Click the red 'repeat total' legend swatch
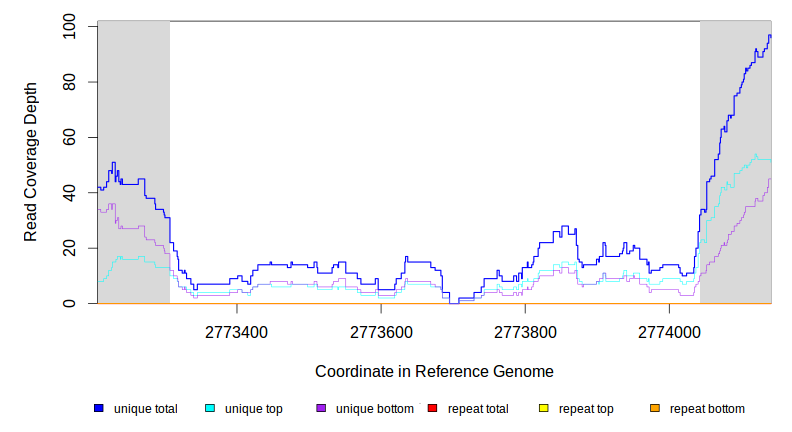 (x=432, y=409)
